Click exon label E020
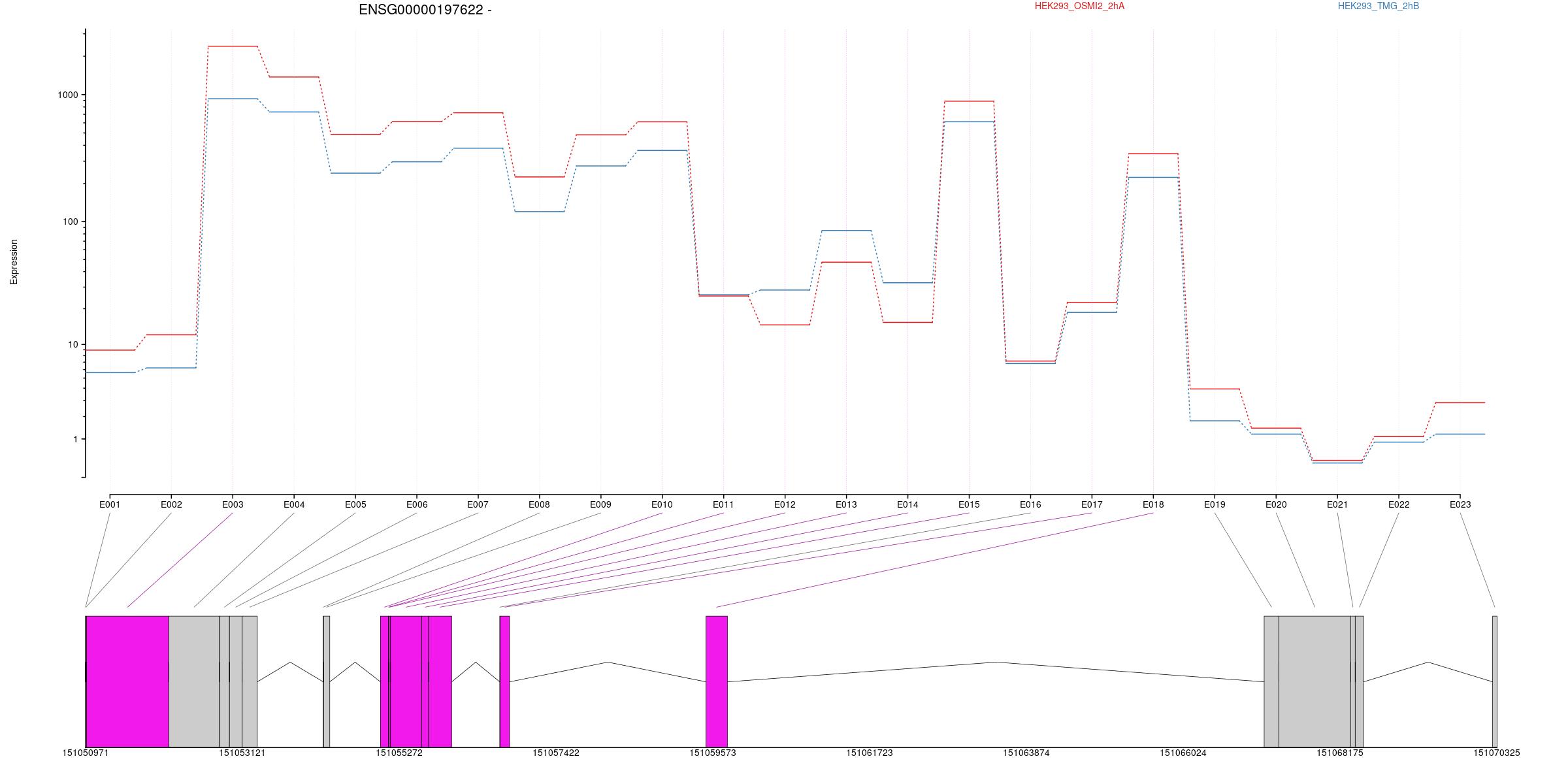The width and height of the screenshot is (1568, 784). [1276, 504]
